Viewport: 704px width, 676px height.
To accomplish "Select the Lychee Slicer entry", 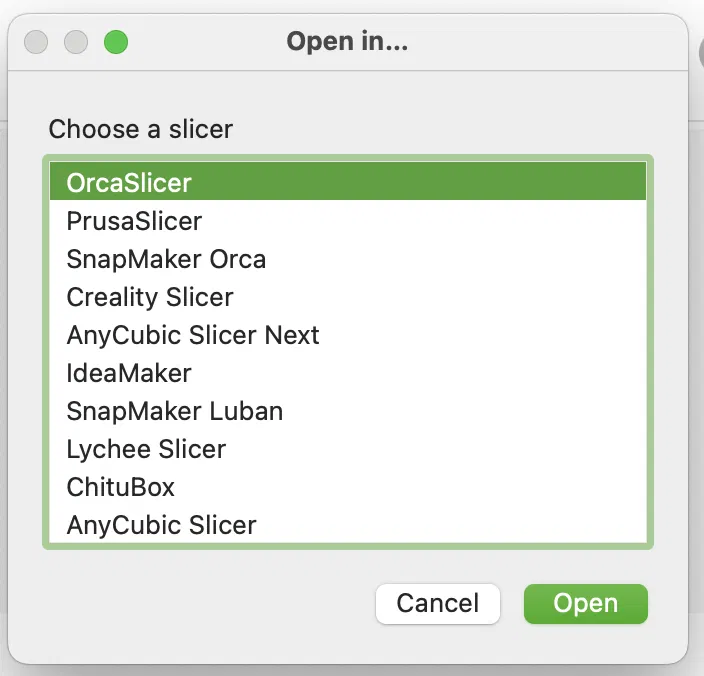I will 146,449.
